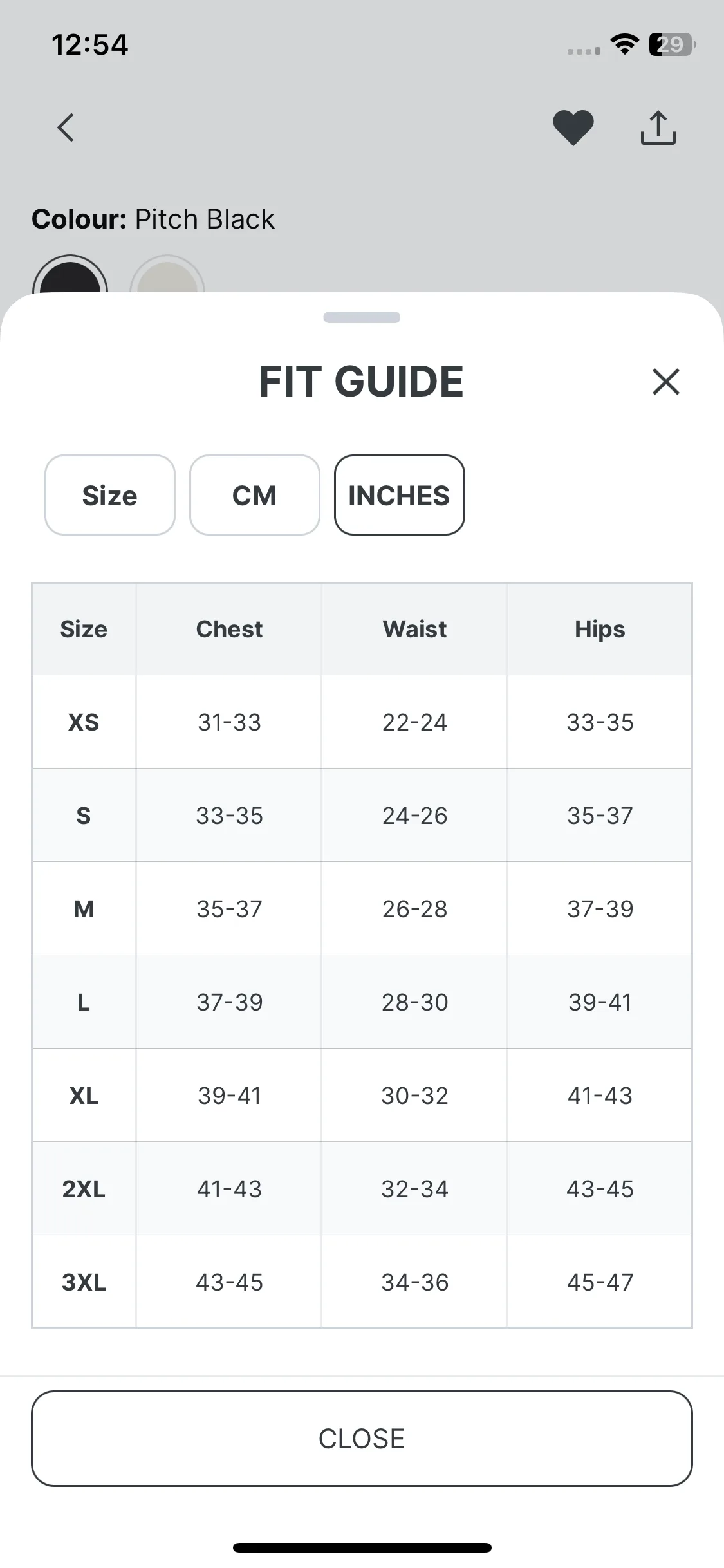Tap the XS size row label
724x1568 pixels.
point(84,722)
